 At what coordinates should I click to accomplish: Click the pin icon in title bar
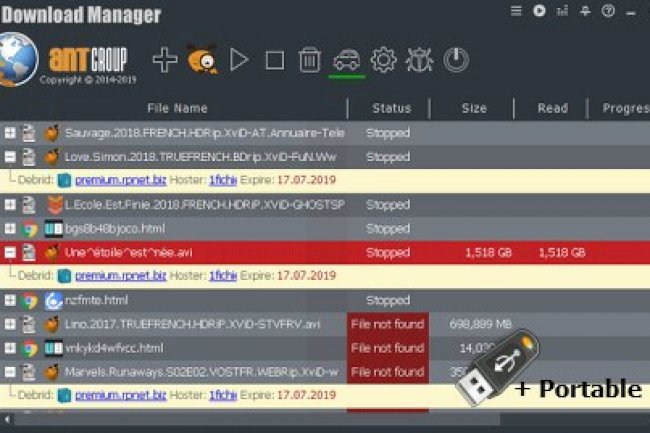585,11
